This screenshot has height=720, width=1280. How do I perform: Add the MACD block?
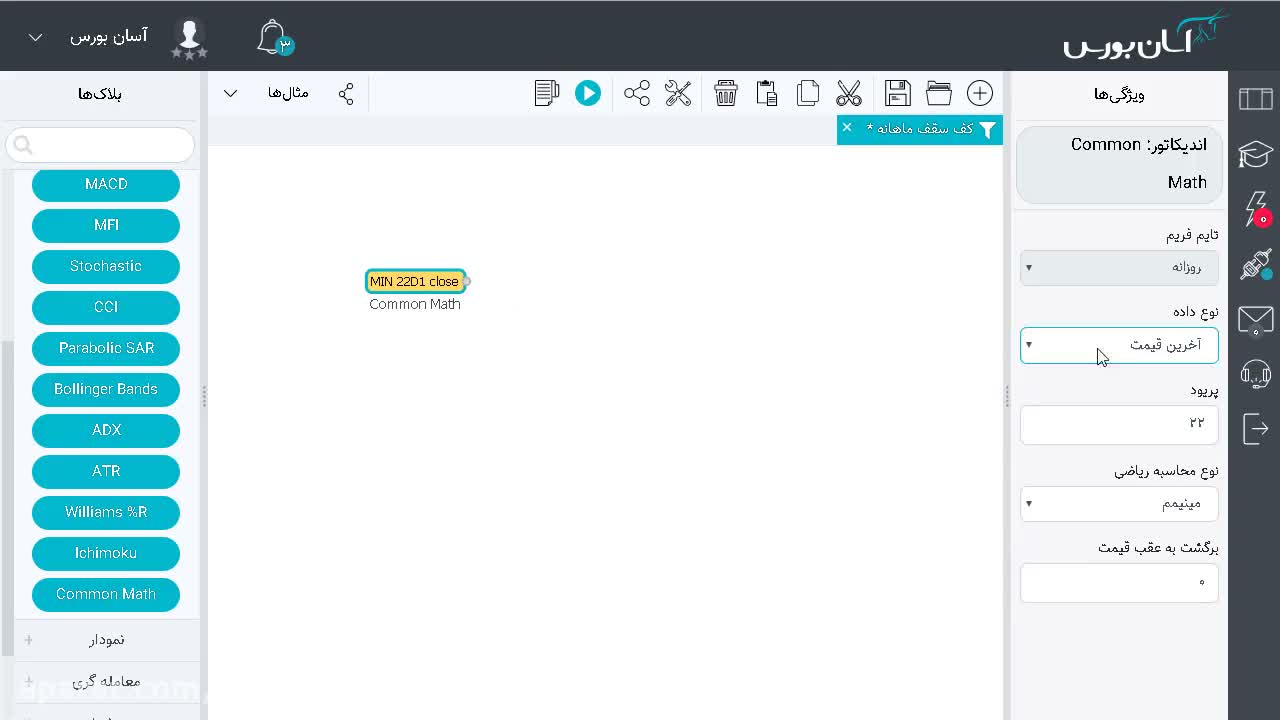[106, 184]
